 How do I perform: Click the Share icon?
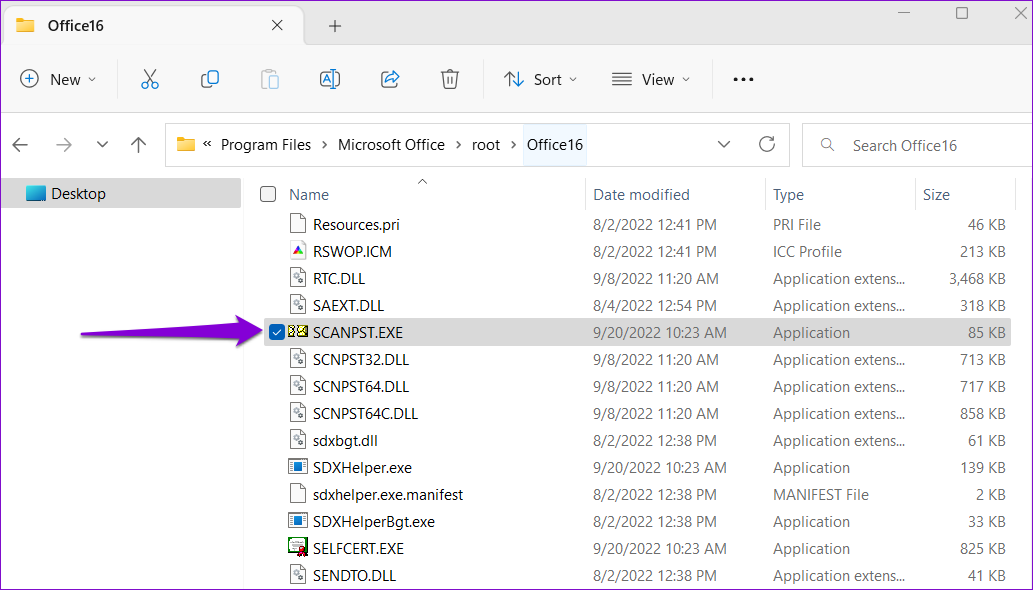coord(390,79)
